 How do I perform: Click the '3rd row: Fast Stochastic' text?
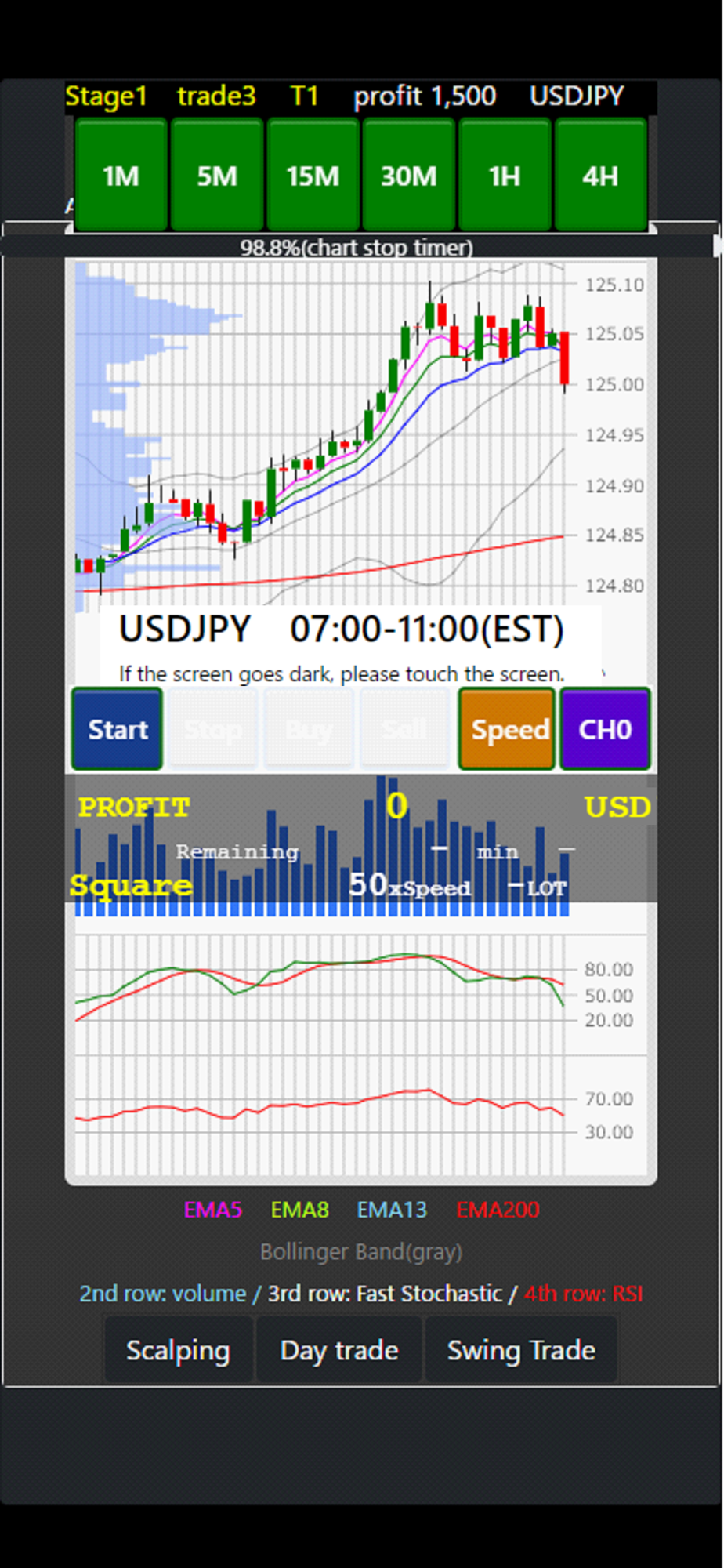coord(385,1294)
